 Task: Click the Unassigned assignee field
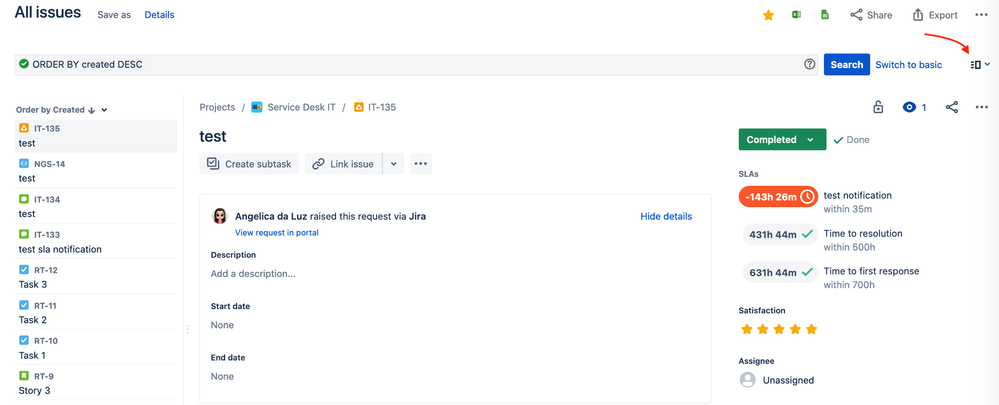coord(777,380)
